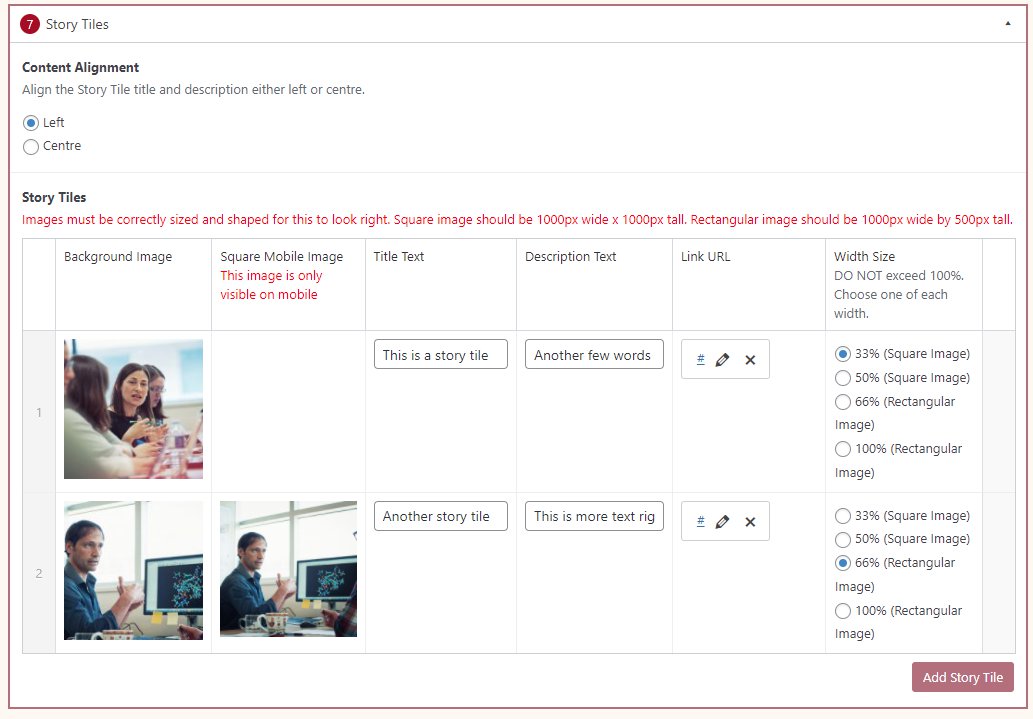This screenshot has width=1033, height=719.
Task: Choose 33% (Square Image) for row 2
Action: [x=843, y=515]
